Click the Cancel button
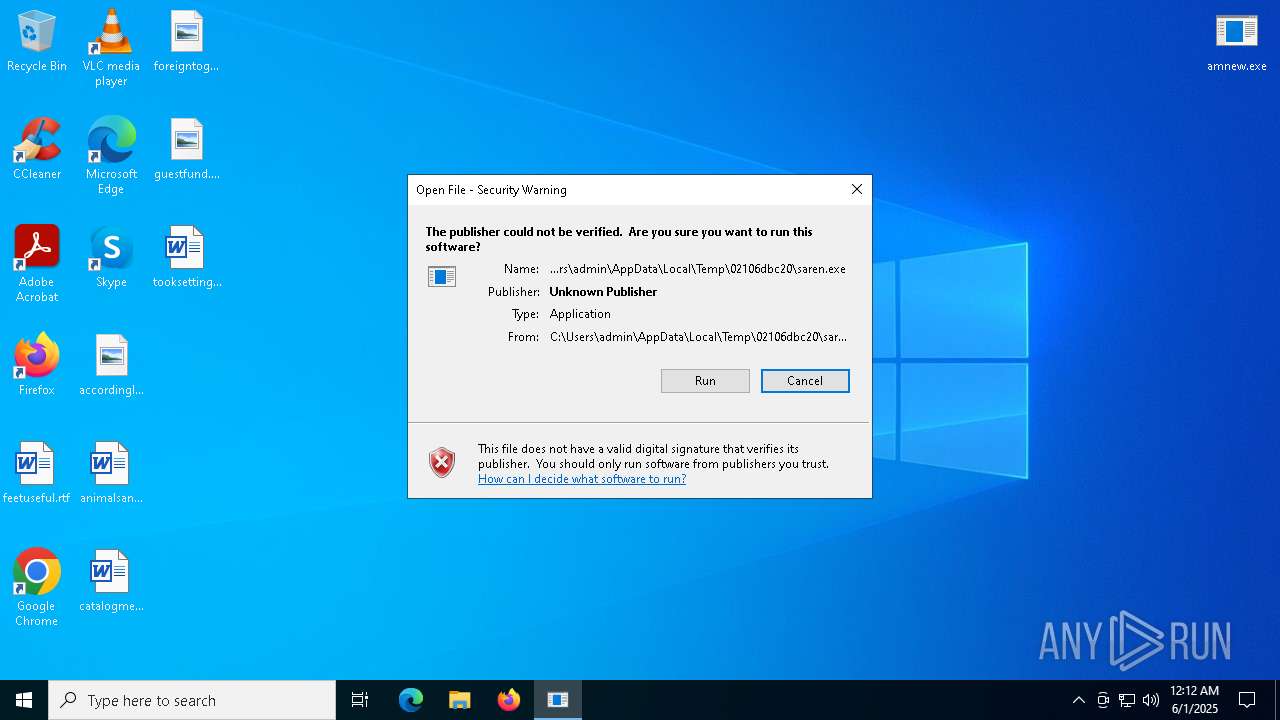The width and height of the screenshot is (1280, 720). pyautogui.click(x=805, y=381)
